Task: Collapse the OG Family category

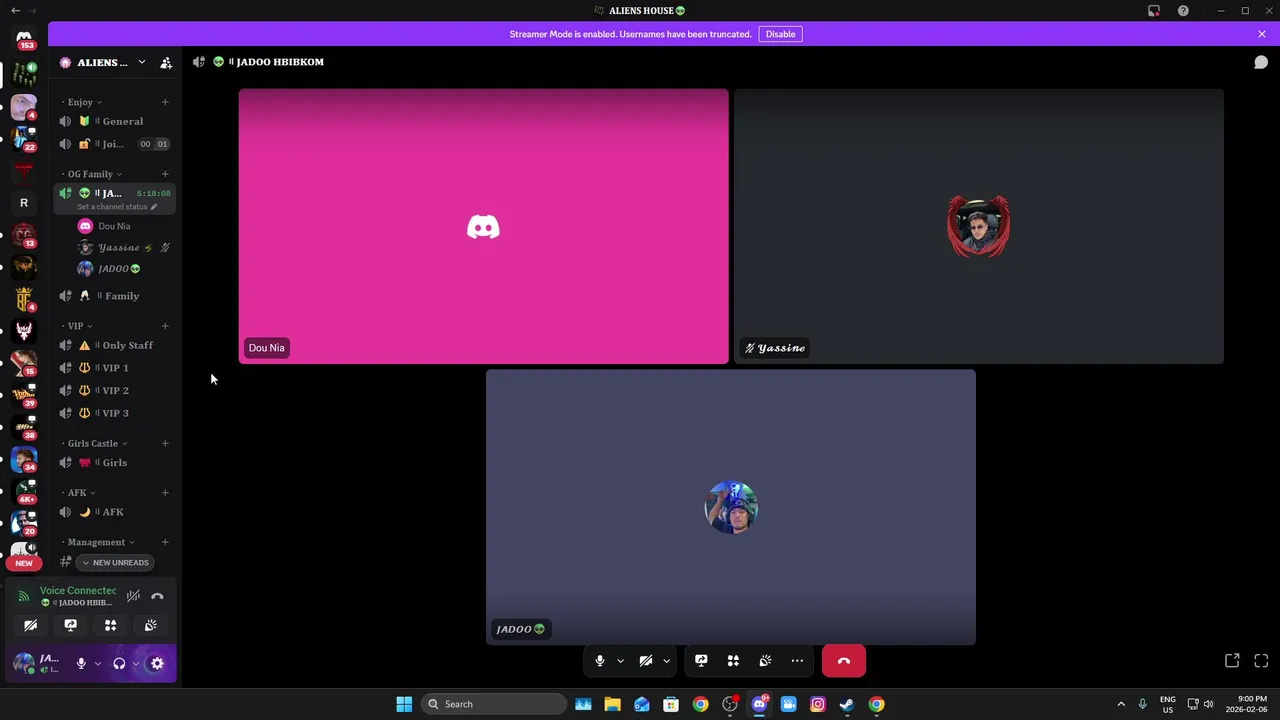Action: 94,174
